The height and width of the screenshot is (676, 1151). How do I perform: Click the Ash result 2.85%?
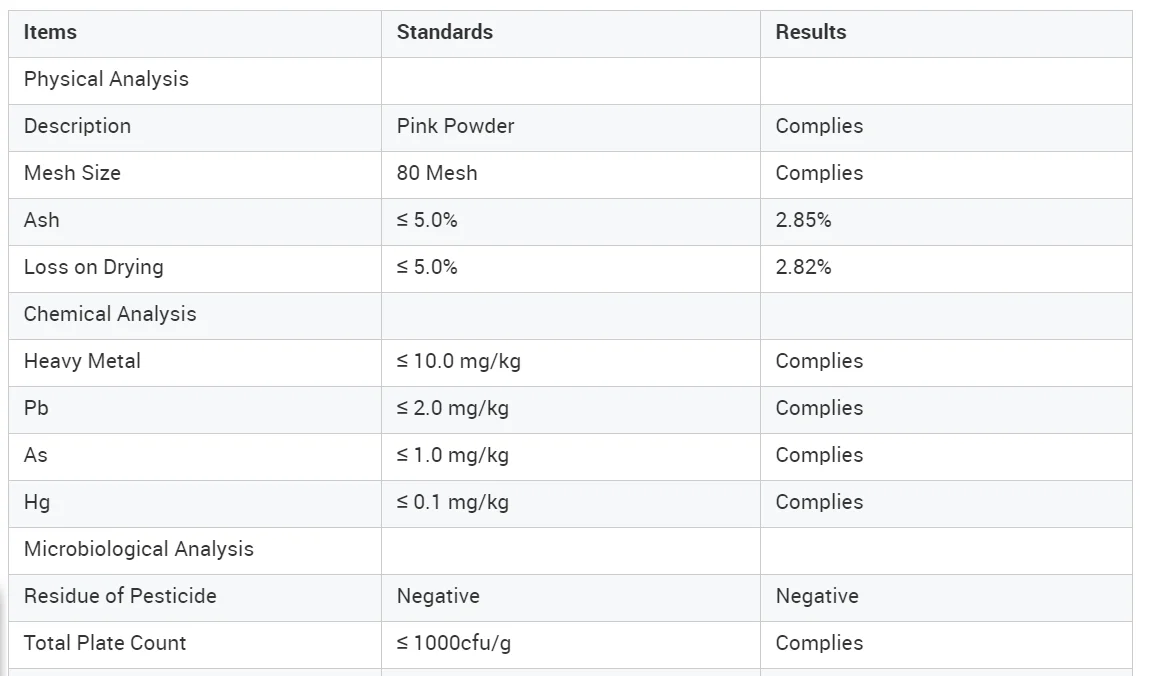[x=803, y=220]
